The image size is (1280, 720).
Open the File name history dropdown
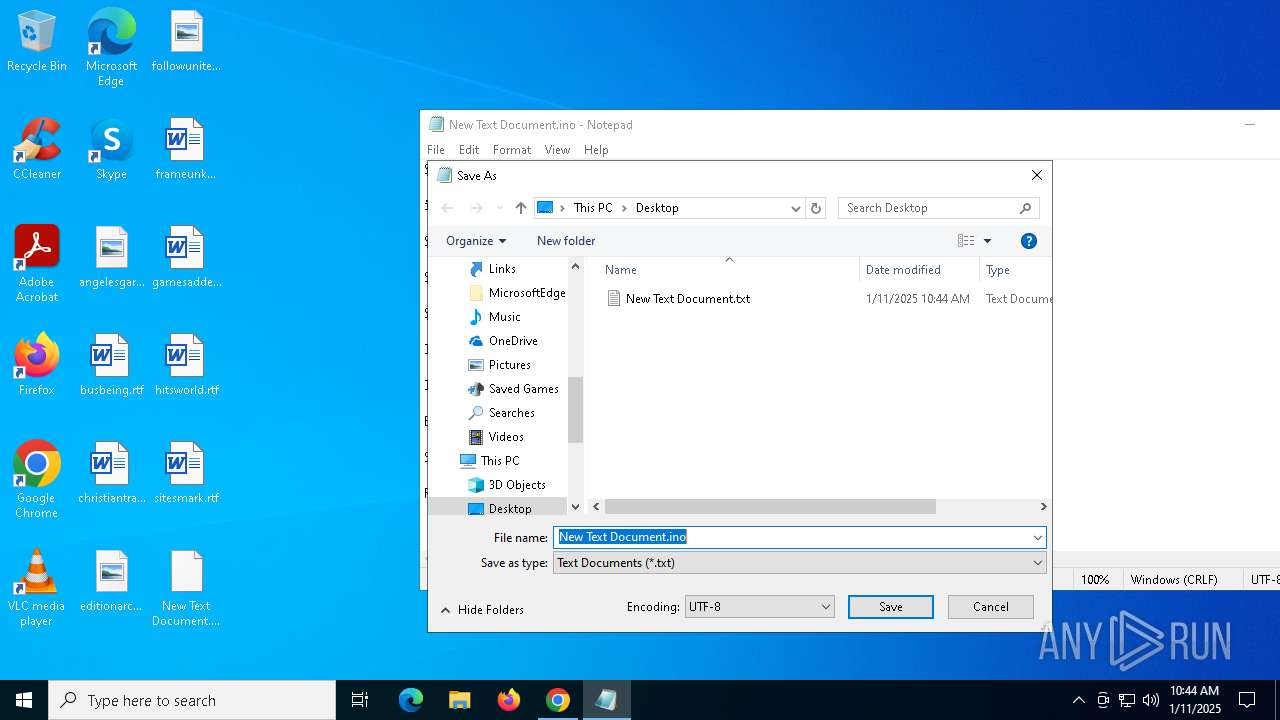point(1037,537)
